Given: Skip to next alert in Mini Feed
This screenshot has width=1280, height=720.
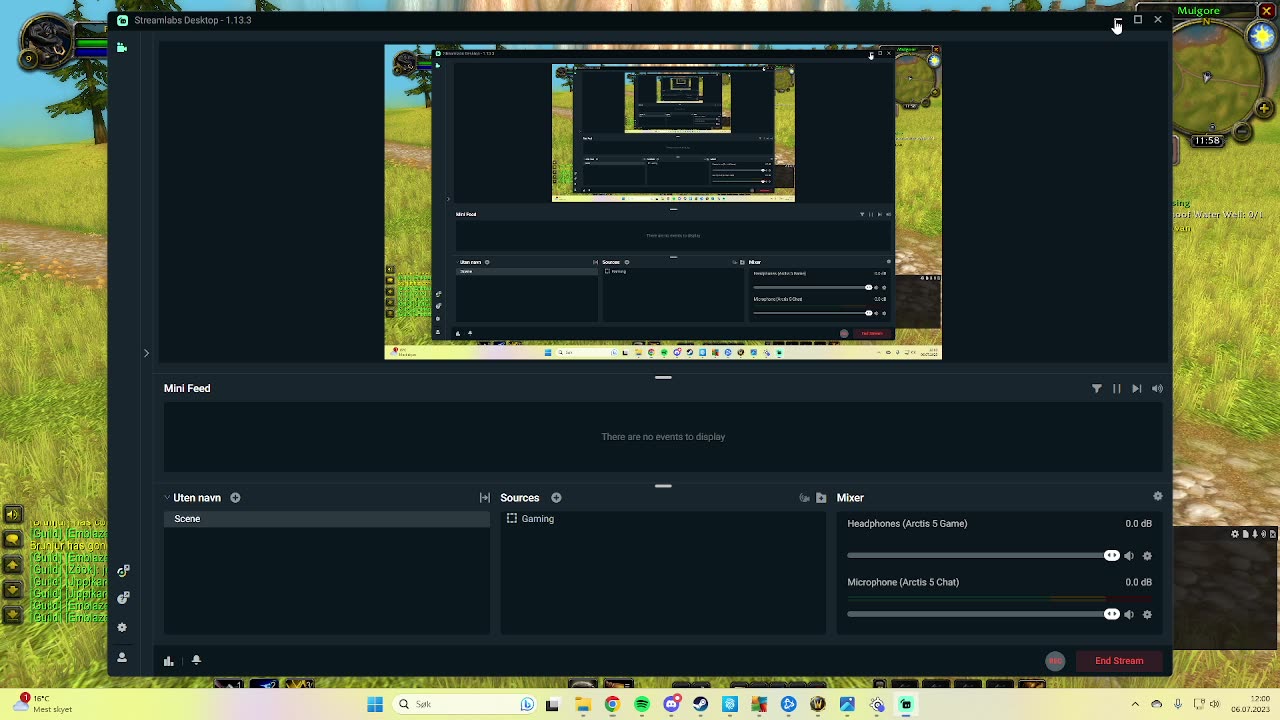Looking at the screenshot, I should (1137, 388).
